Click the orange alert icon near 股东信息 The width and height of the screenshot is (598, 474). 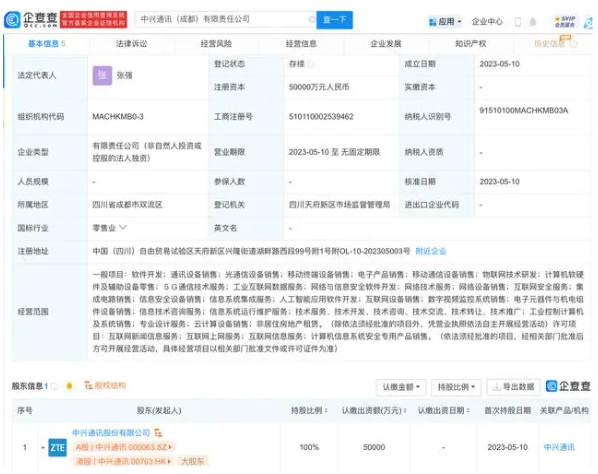69,386
